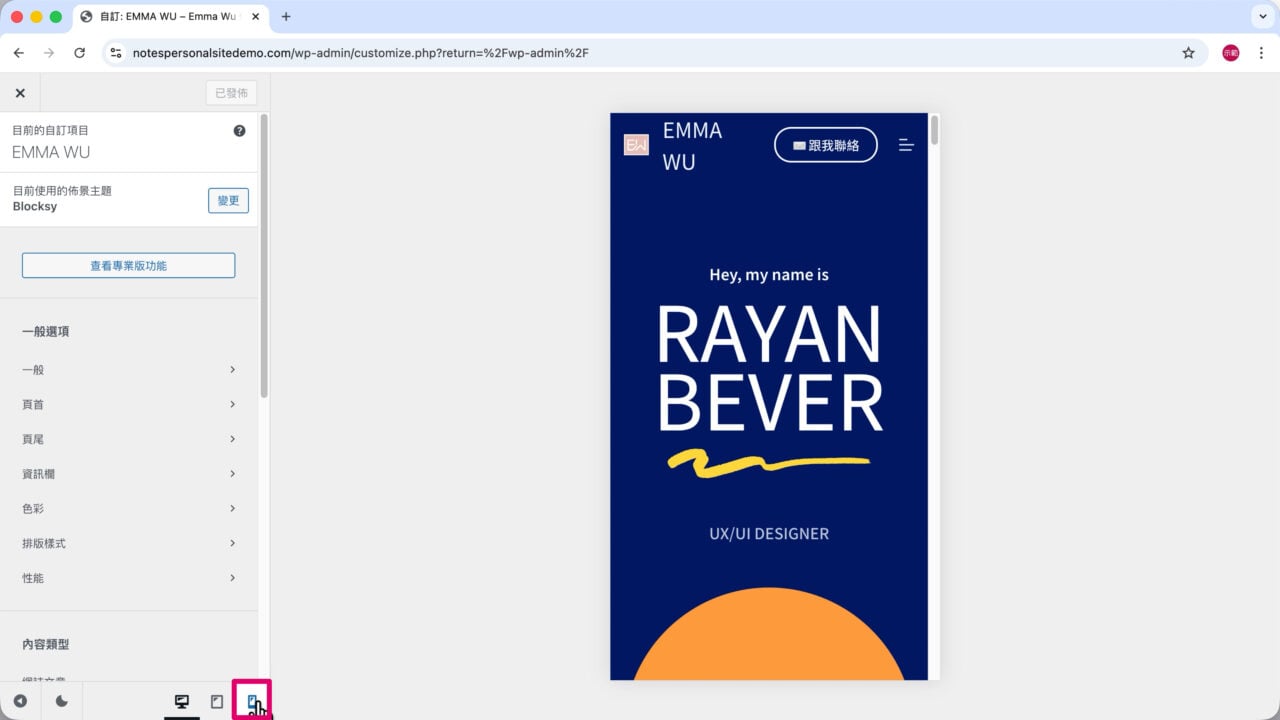The width and height of the screenshot is (1280, 720).
Task: Click 查看專業版功能 button
Action: point(129,265)
